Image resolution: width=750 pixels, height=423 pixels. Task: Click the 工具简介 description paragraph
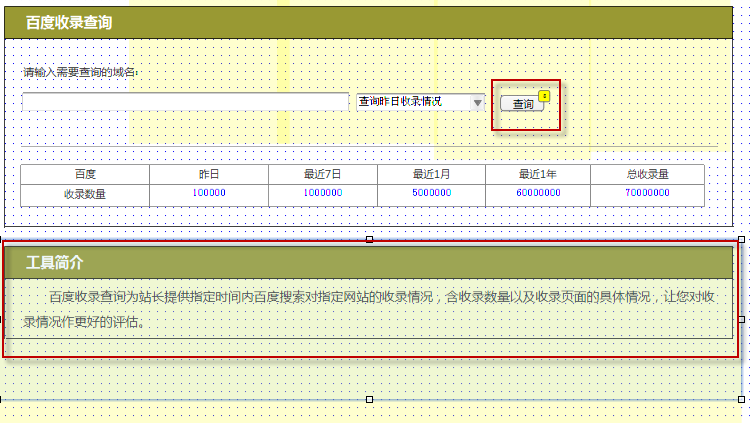coord(369,309)
